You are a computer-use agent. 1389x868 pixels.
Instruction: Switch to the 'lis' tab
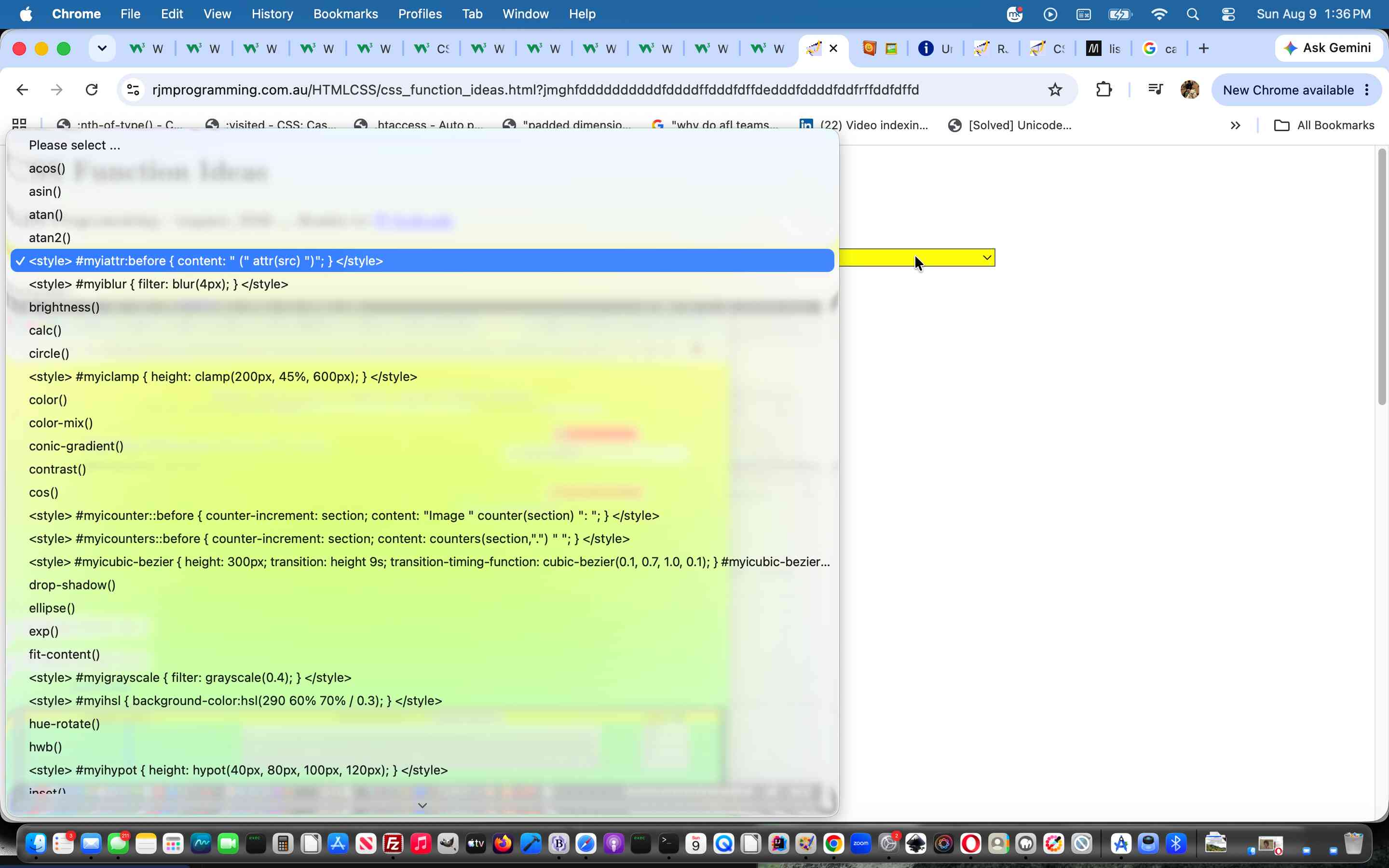(1104, 49)
